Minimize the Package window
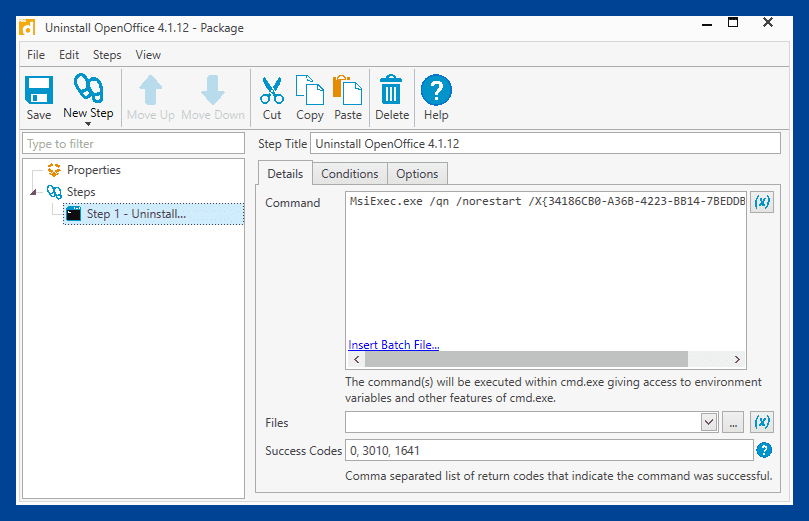 tap(707, 23)
